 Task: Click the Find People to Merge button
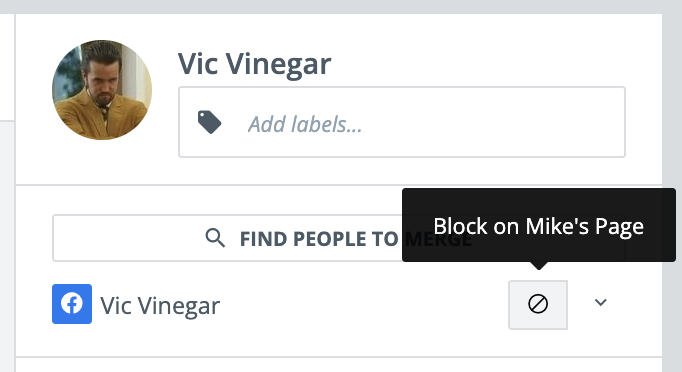[339, 238]
